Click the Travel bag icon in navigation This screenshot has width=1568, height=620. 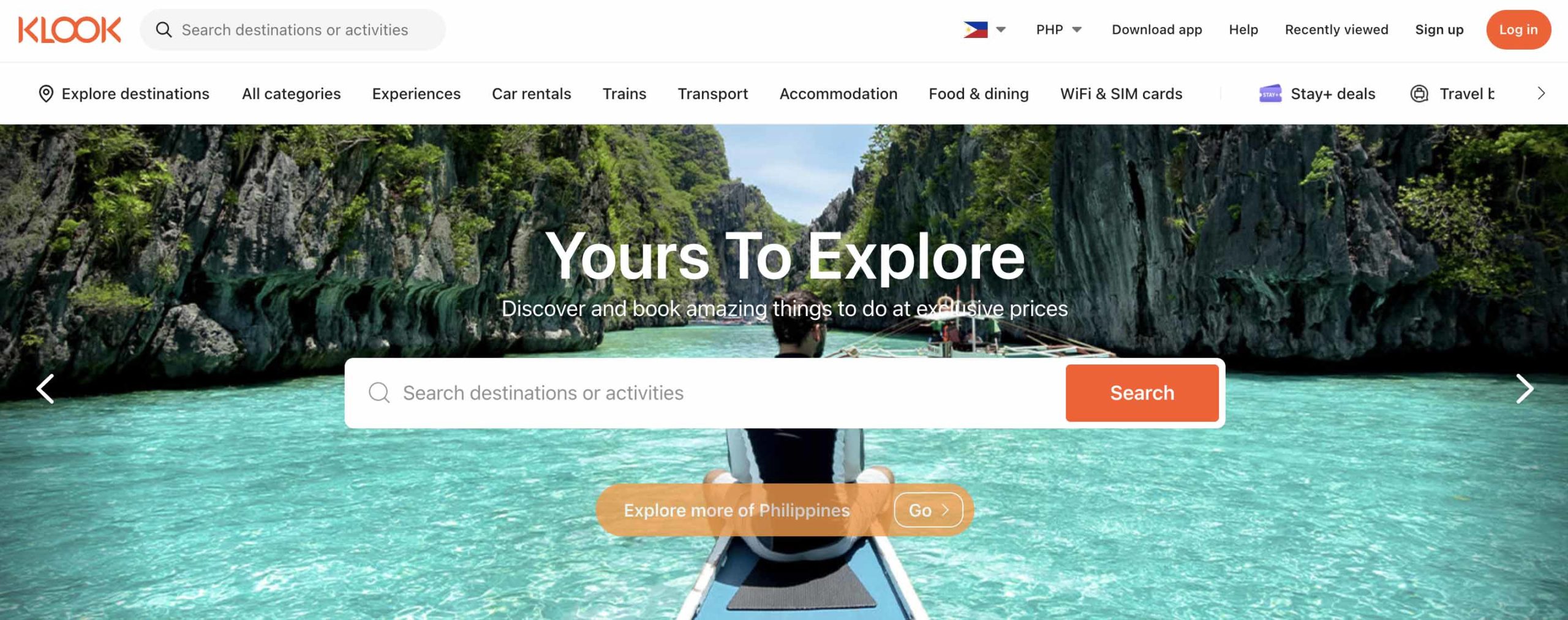pyautogui.click(x=1419, y=94)
